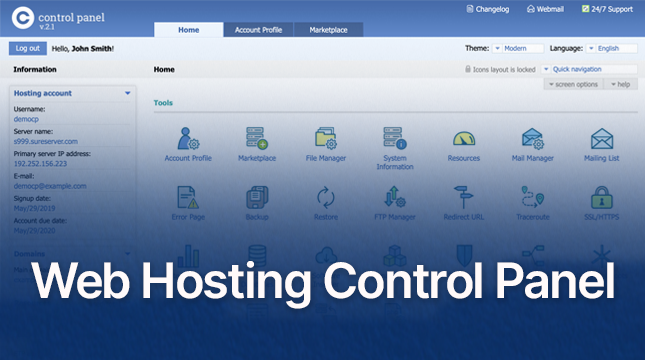Open the Quick navigation dropdown

(589, 69)
